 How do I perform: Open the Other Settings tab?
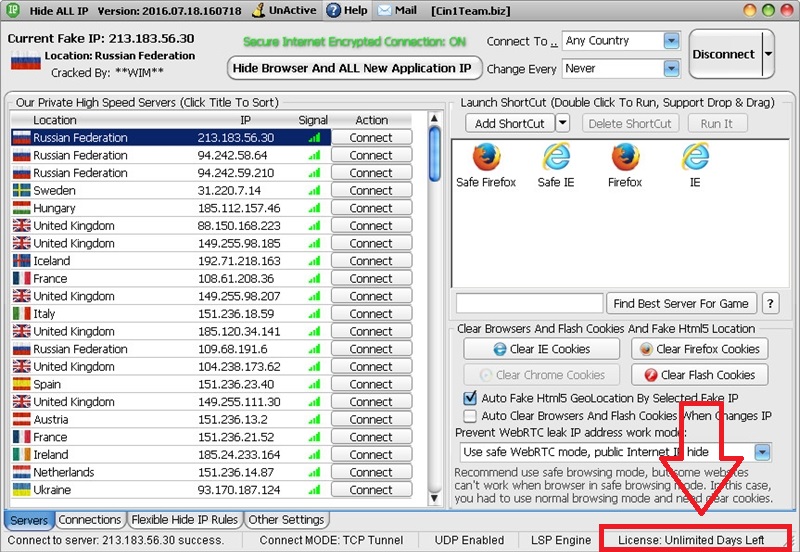(x=286, y=520)
